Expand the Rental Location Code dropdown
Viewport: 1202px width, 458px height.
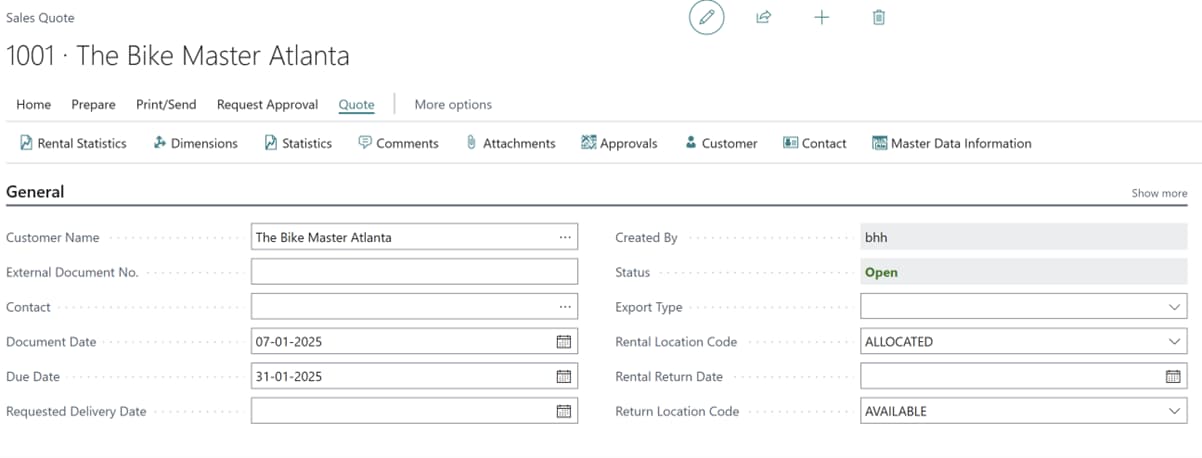[1174, 342]
